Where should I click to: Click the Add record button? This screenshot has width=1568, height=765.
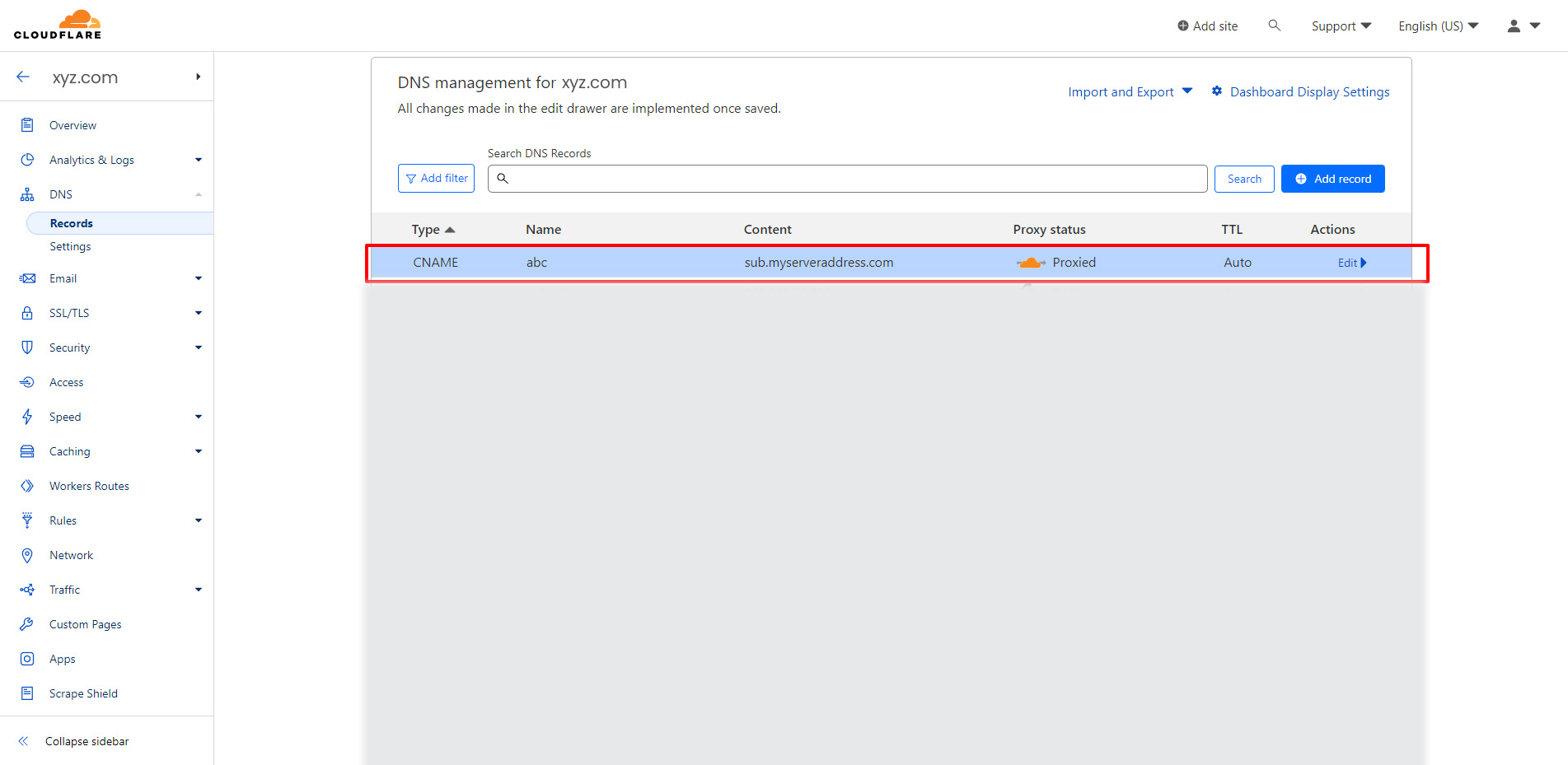click(1332, 179)
